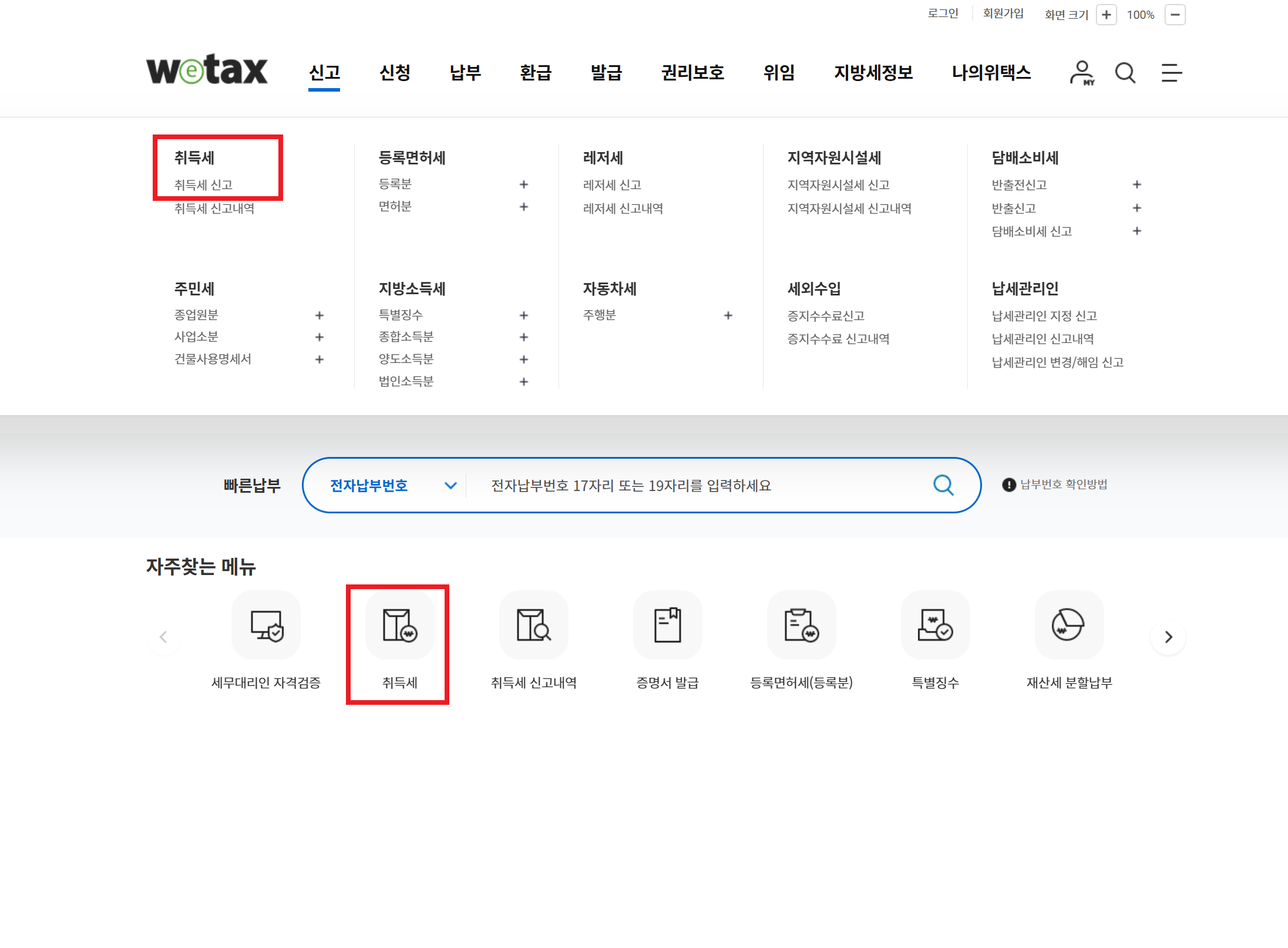1288x948 pixels.
Task: Open the 등록면허세(등록분) shortcut icon
Action: tap(801, 625)
